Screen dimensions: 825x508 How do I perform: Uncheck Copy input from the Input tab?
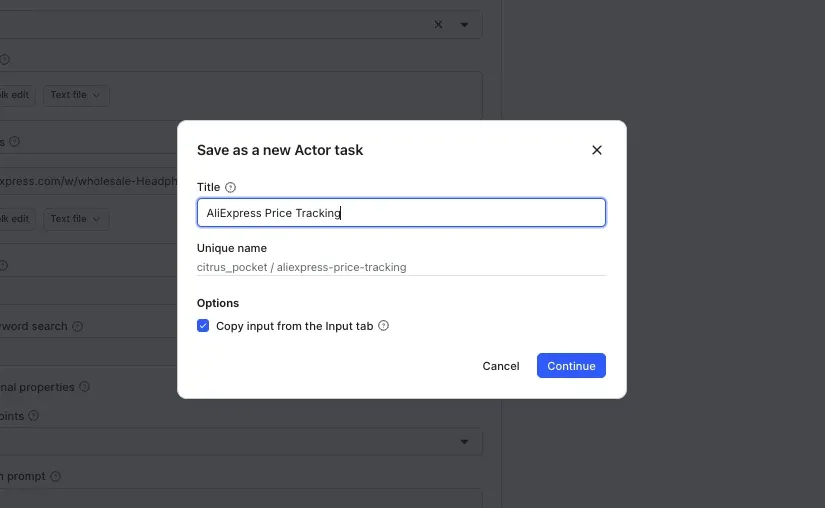click(203, 326)
